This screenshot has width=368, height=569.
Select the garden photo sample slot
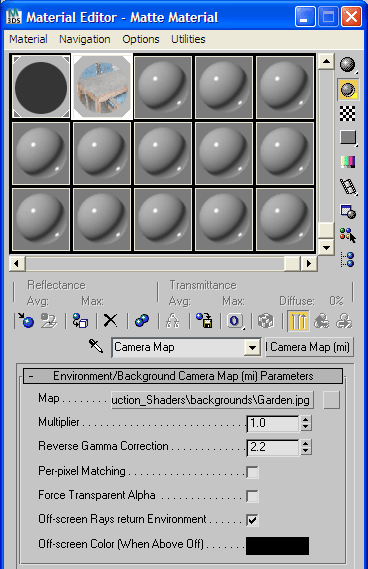click(x=102, y=87)
